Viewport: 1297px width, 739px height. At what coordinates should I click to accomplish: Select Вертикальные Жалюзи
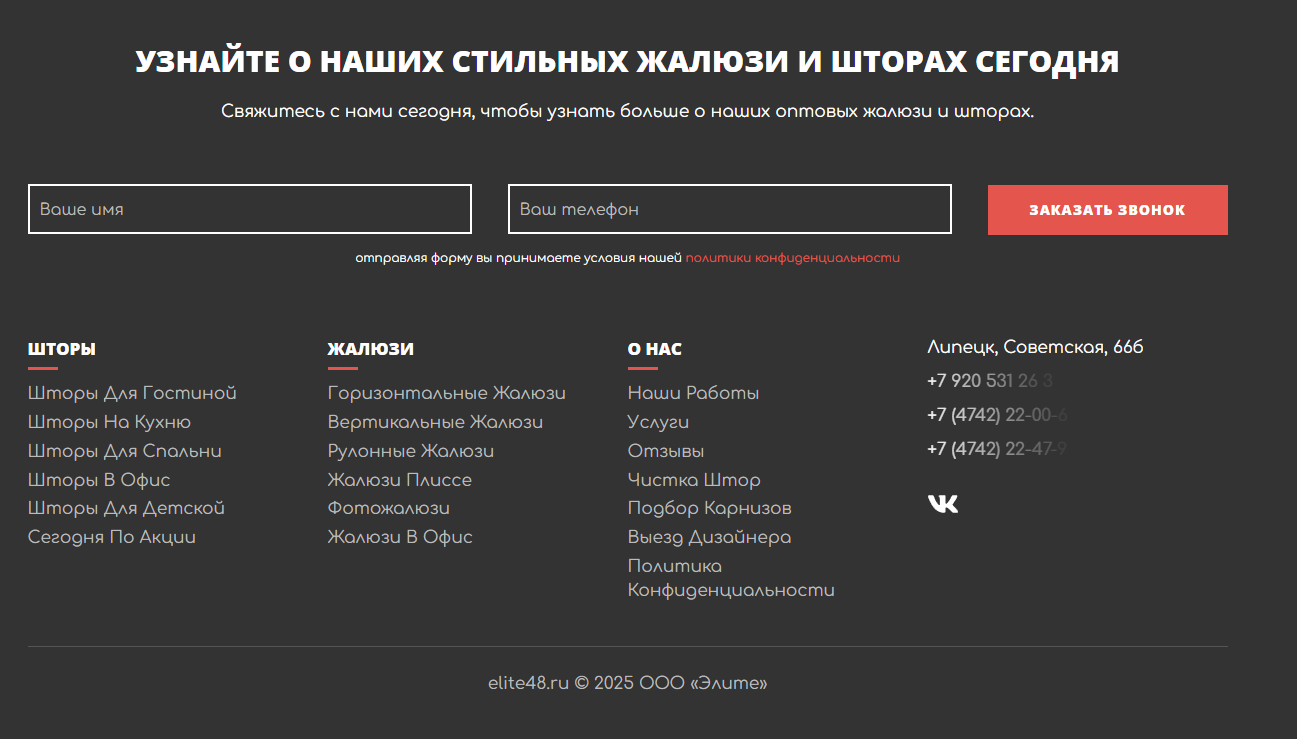tap(434, 421)
